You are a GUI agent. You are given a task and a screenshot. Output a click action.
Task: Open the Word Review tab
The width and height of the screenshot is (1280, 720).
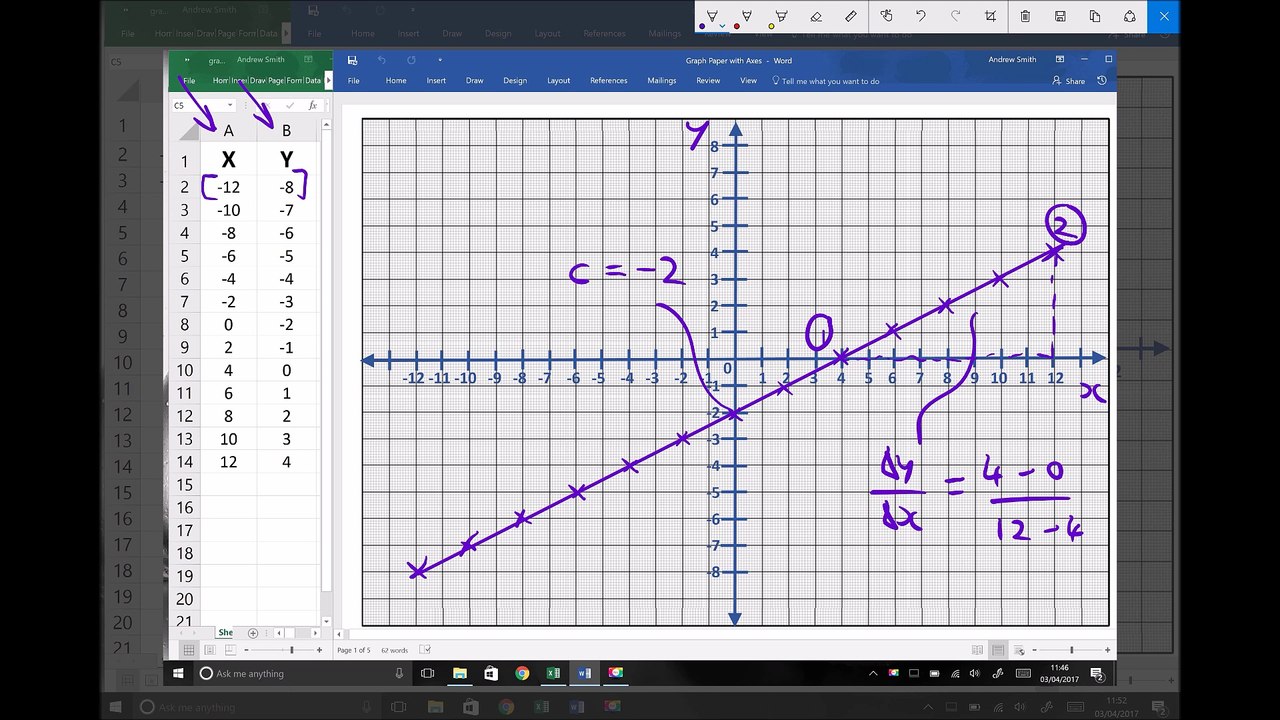(x=708, y=81)
